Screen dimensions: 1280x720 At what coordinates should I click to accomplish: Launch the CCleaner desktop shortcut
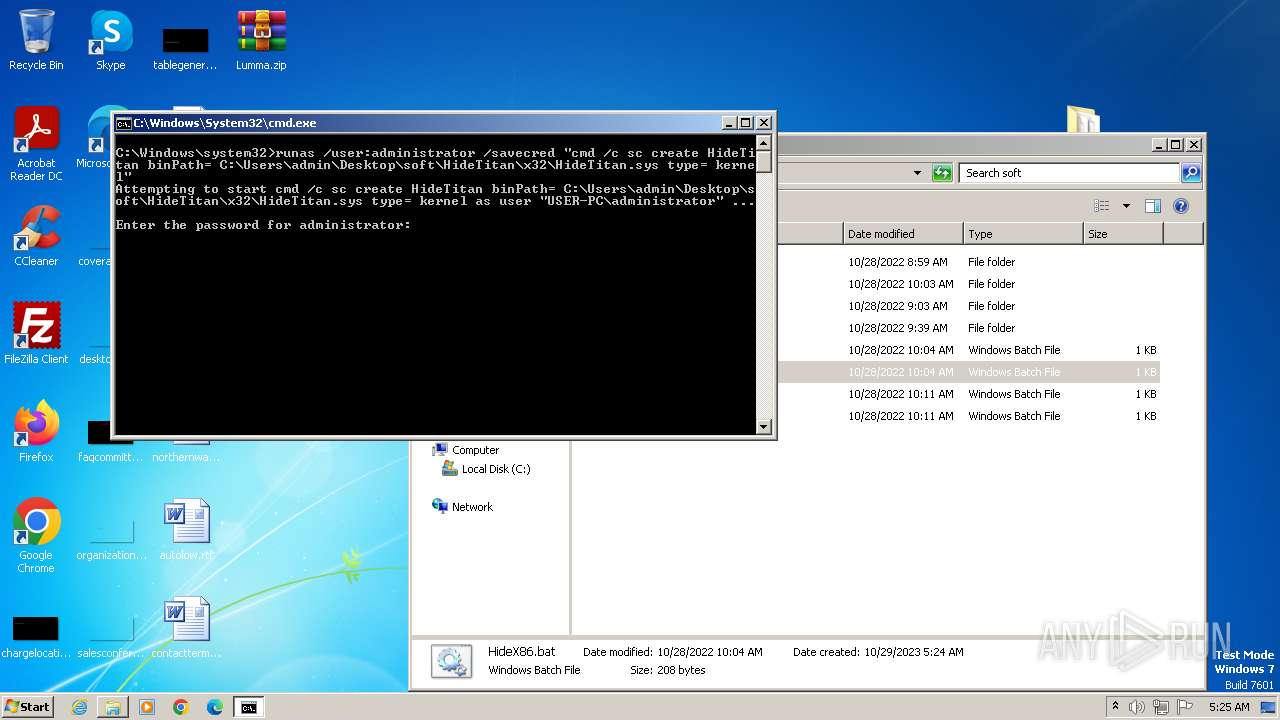tap(36, 236)
